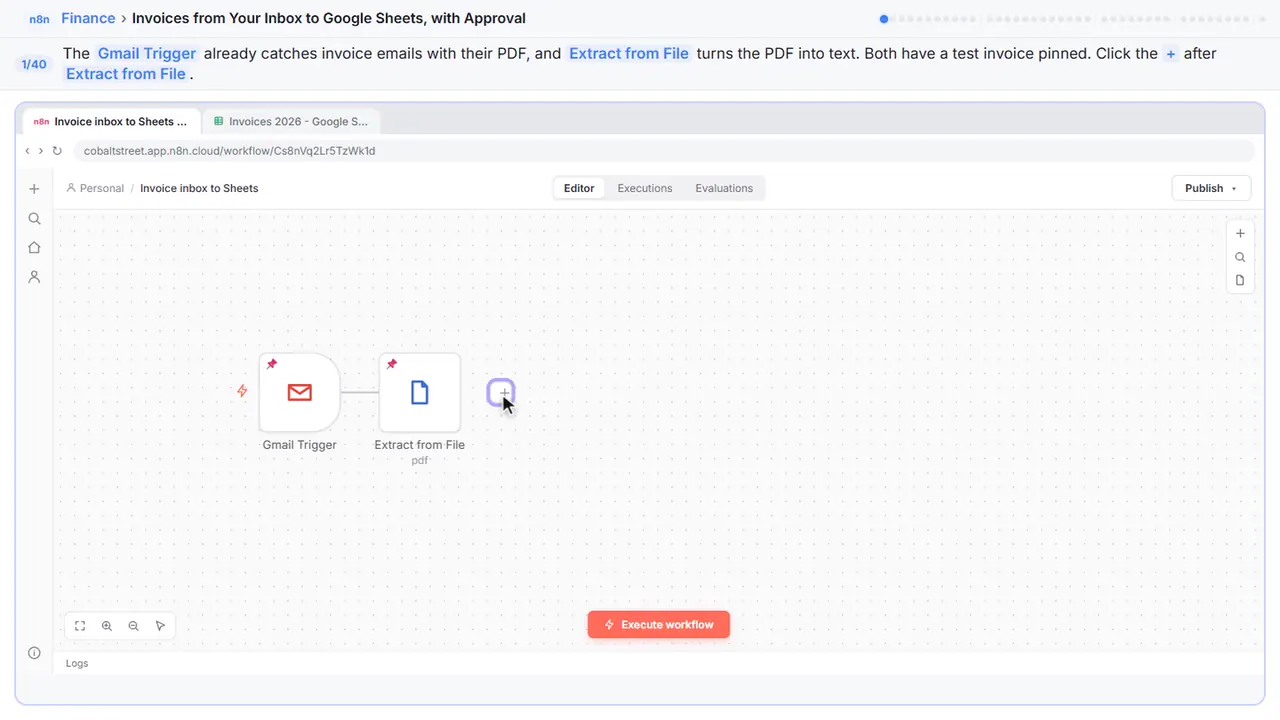1280x720 pixels.
Task: Click the 1/40 step counter
Action: pos(34,64)
